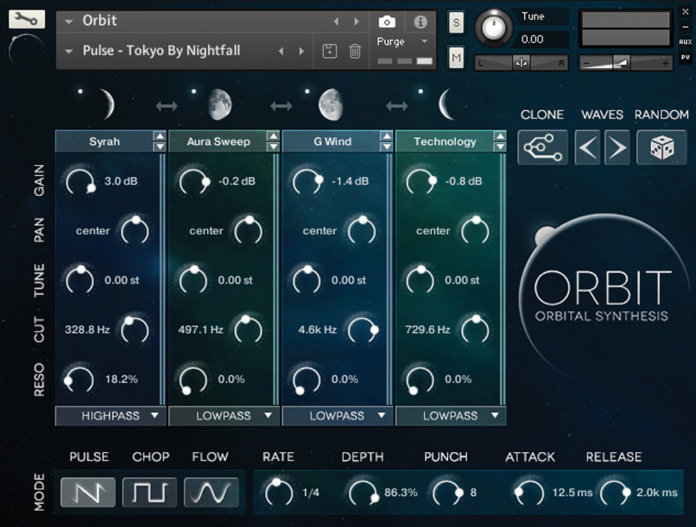Toggle the Solo S button
The width and height of the screenshot is (696, 527).
click(457, 22)
